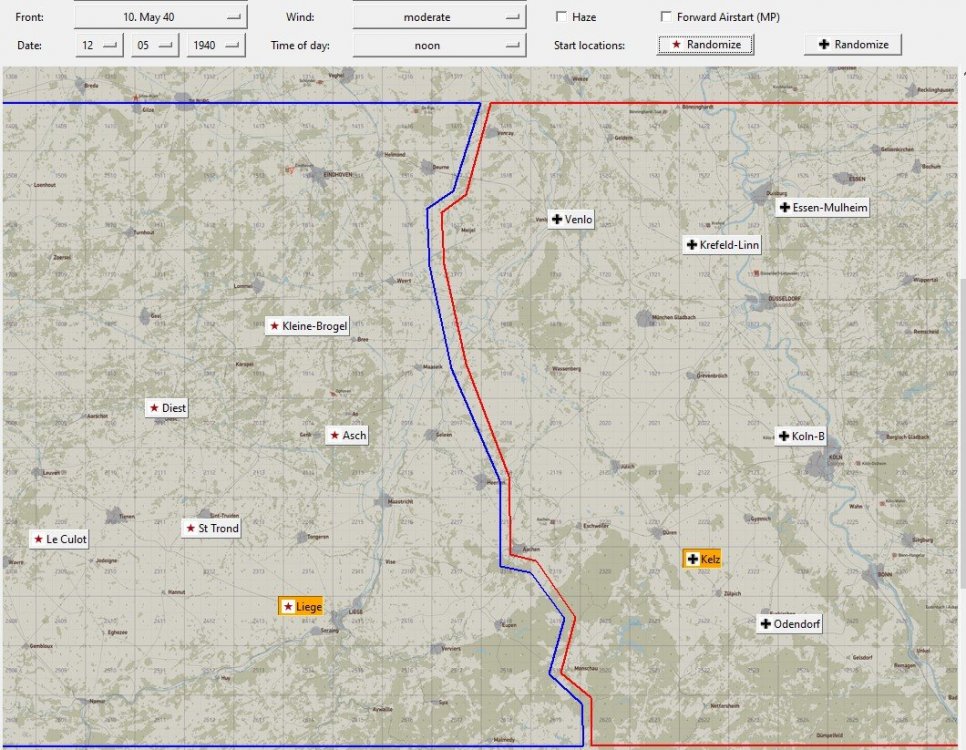Open the Front dropdown showing 10. May 40

tap(160, 17)
